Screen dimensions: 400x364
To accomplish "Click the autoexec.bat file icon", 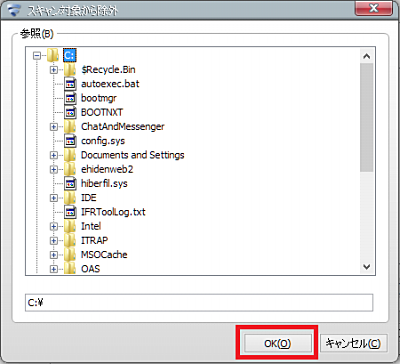I will pyautogui.click(x=70, y=84).
